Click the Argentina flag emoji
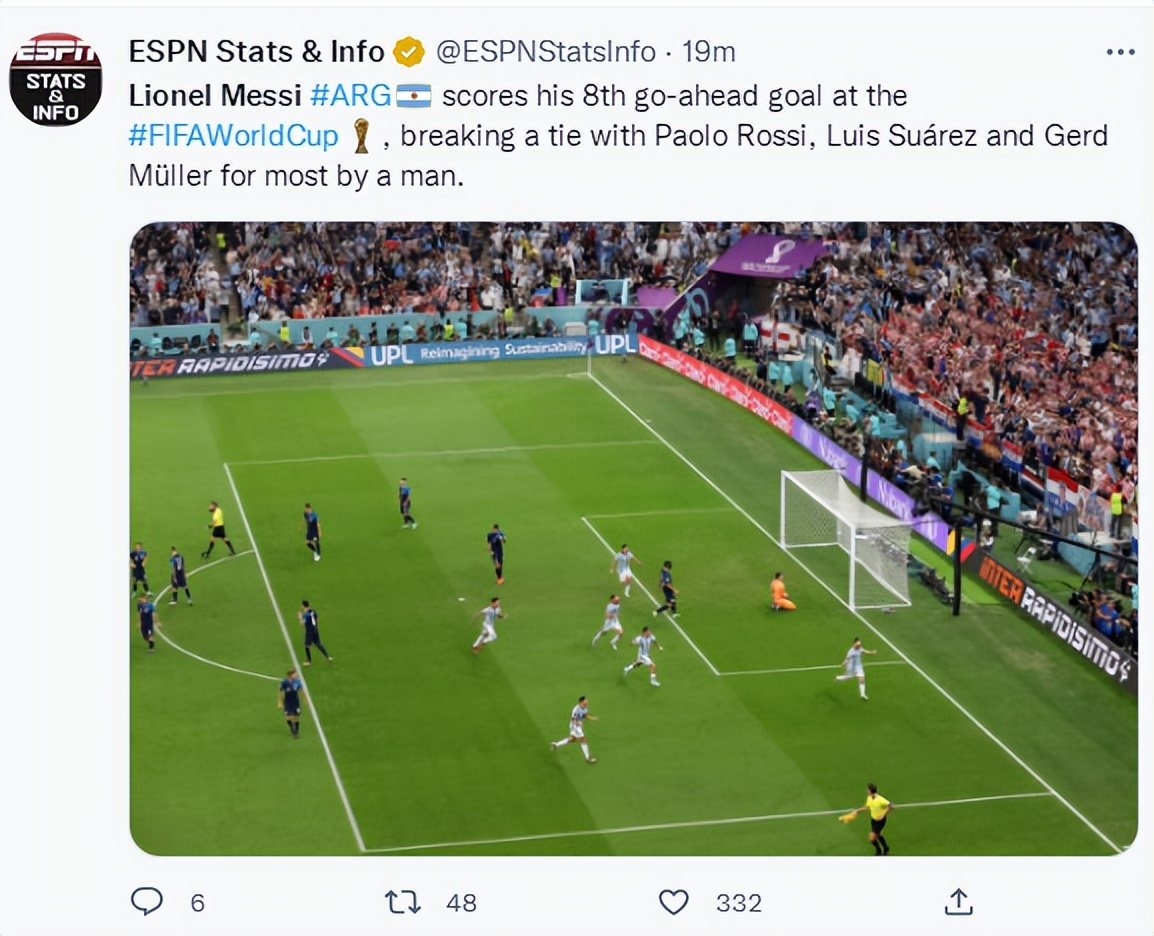The width and height of the screenshot is (1154, 936). click(x=414, y=96)
